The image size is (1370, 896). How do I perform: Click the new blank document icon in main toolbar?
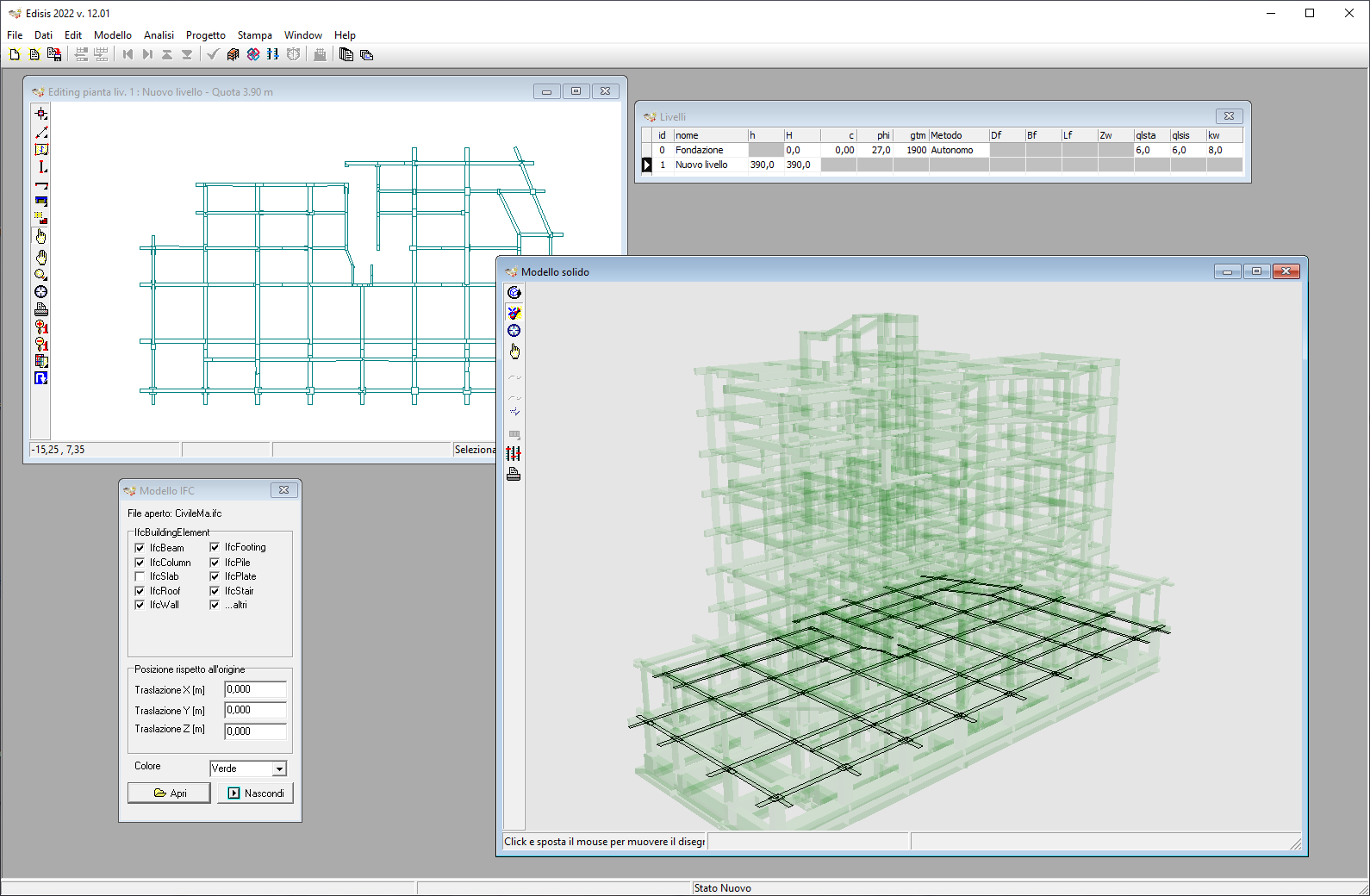tap(15, 54)
